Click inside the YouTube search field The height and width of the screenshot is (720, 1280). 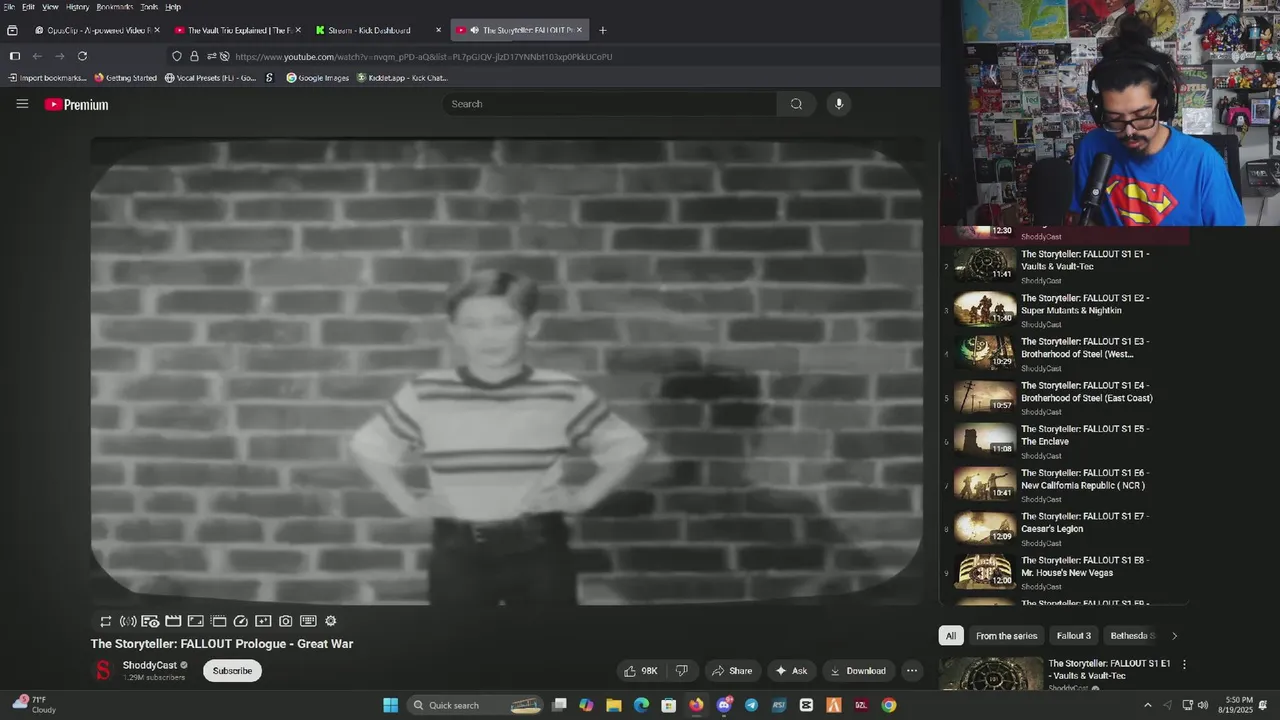[x=610, y=104]
